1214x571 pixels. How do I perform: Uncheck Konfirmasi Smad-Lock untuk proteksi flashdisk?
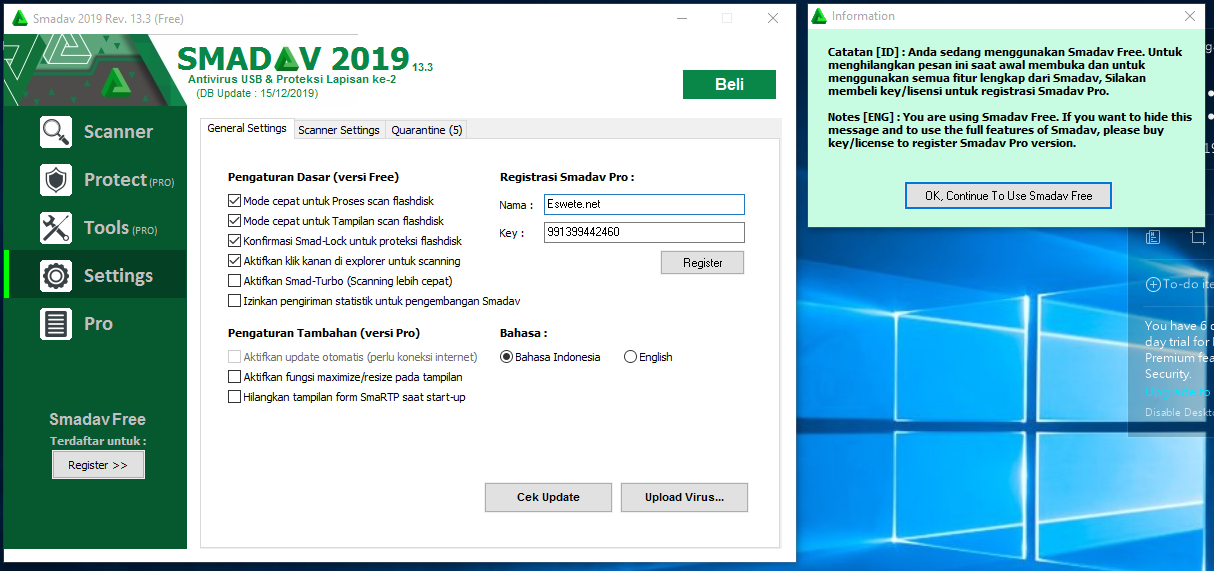click(x=235, y=241)
